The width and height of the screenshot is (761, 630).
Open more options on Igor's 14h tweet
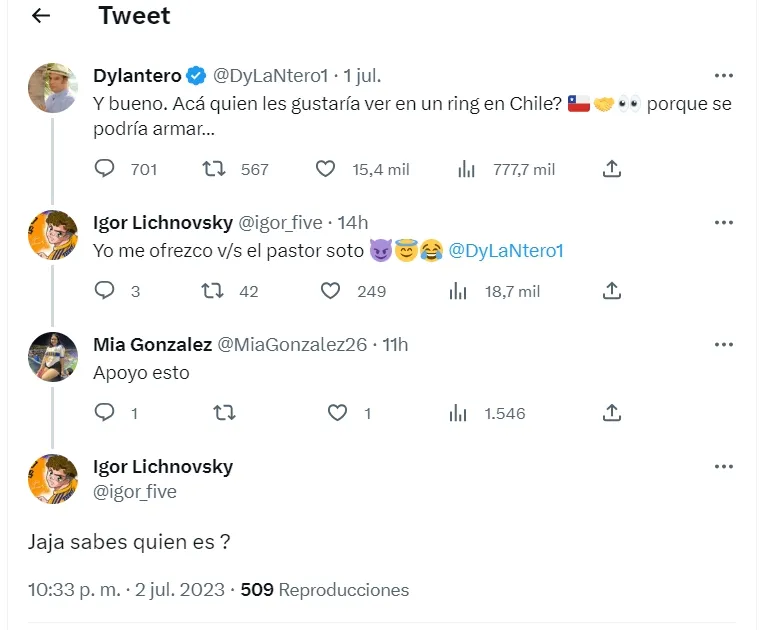724,222
